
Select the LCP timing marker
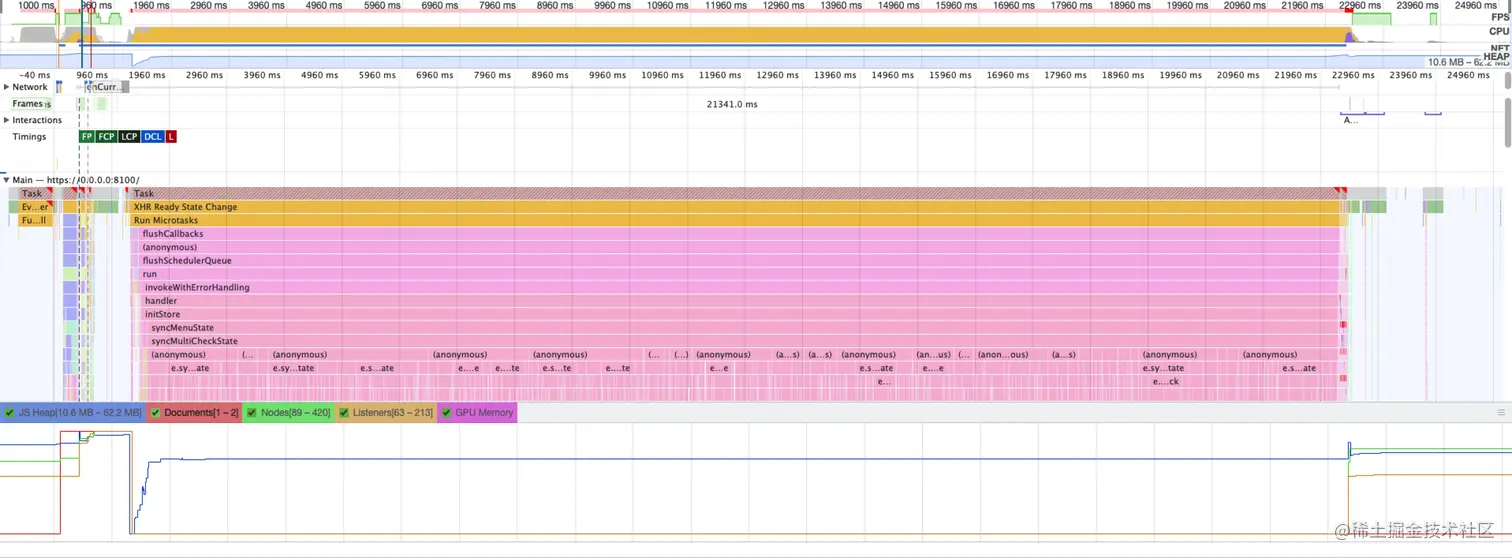pyautogui.click(x=129, y=137)
